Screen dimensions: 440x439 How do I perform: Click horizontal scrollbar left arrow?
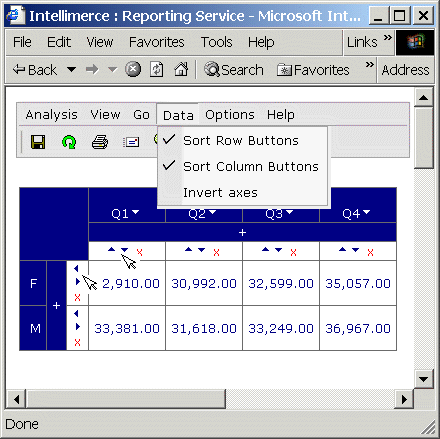click(x=17, y=399)
